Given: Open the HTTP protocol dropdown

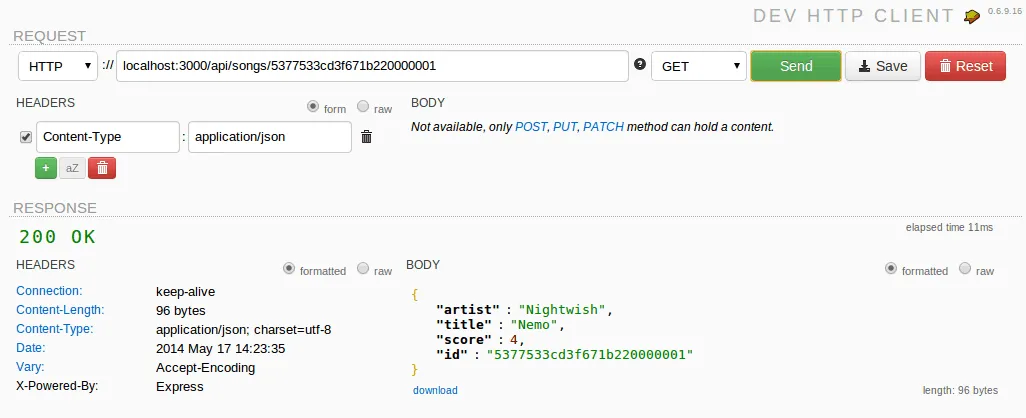Looking at the screenshot, I should (58, 66).
